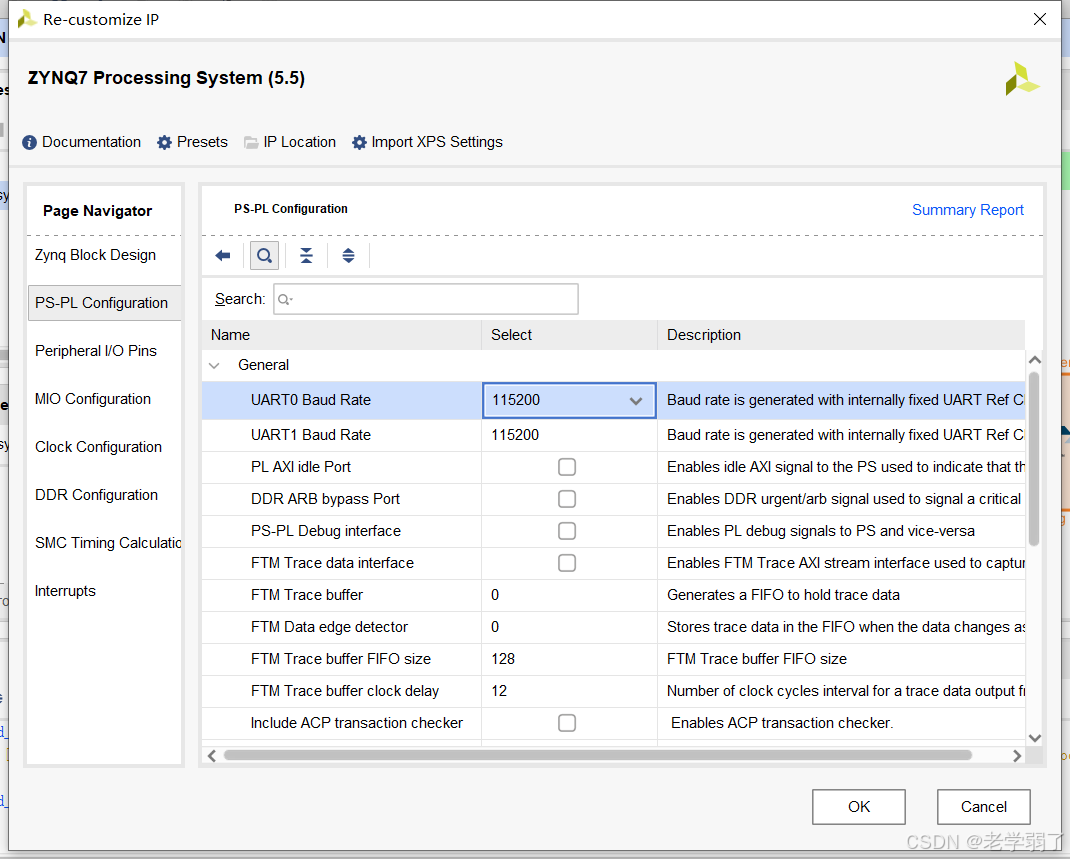Image resolution: width=1070 pixels, height=859 pixels.
Task: Click the horizontal scrollbar left arrow
Action: (212, 756)
